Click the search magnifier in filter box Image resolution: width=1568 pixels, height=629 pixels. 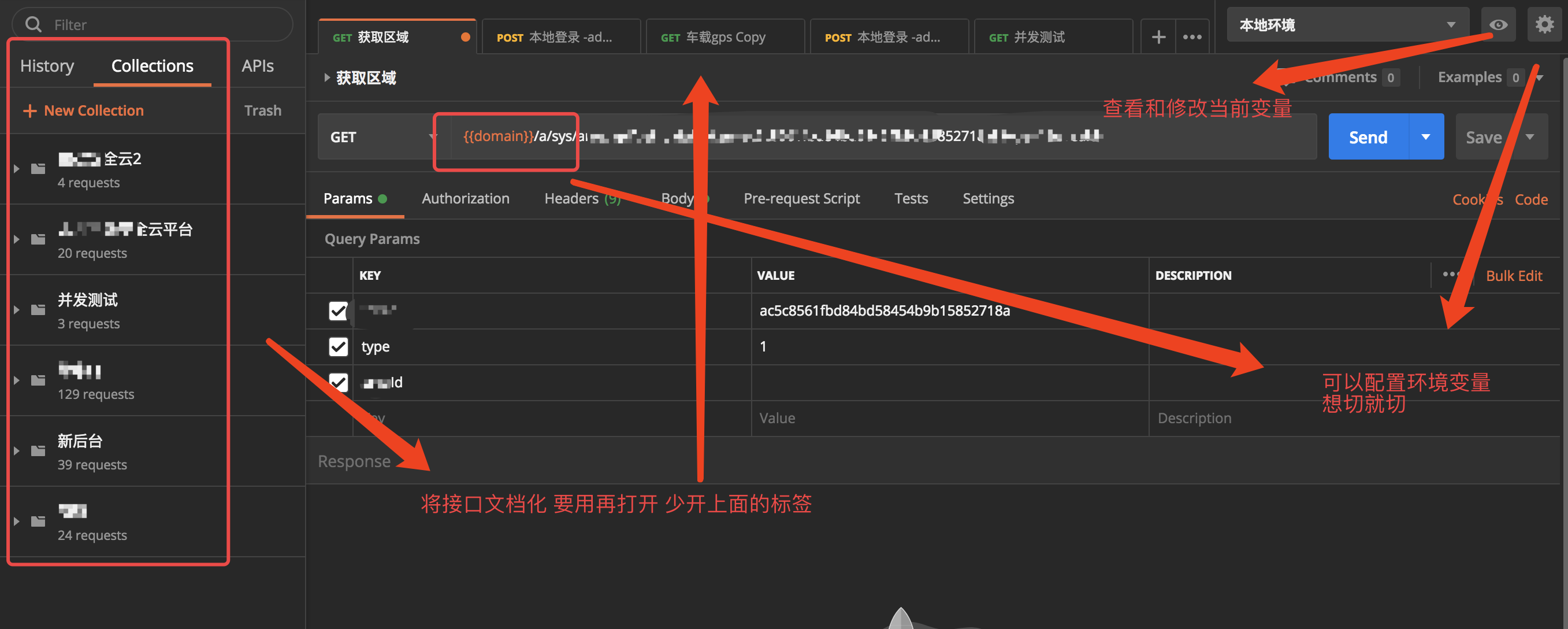(34, 24)
